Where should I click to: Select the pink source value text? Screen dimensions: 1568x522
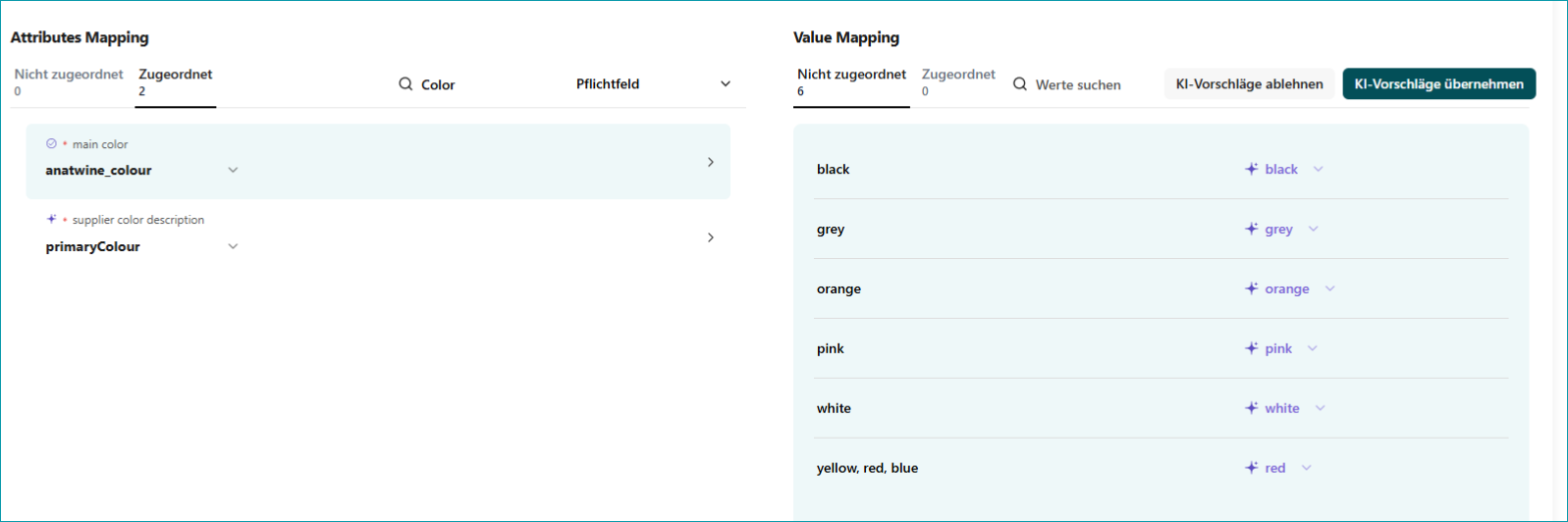point(831,349)
